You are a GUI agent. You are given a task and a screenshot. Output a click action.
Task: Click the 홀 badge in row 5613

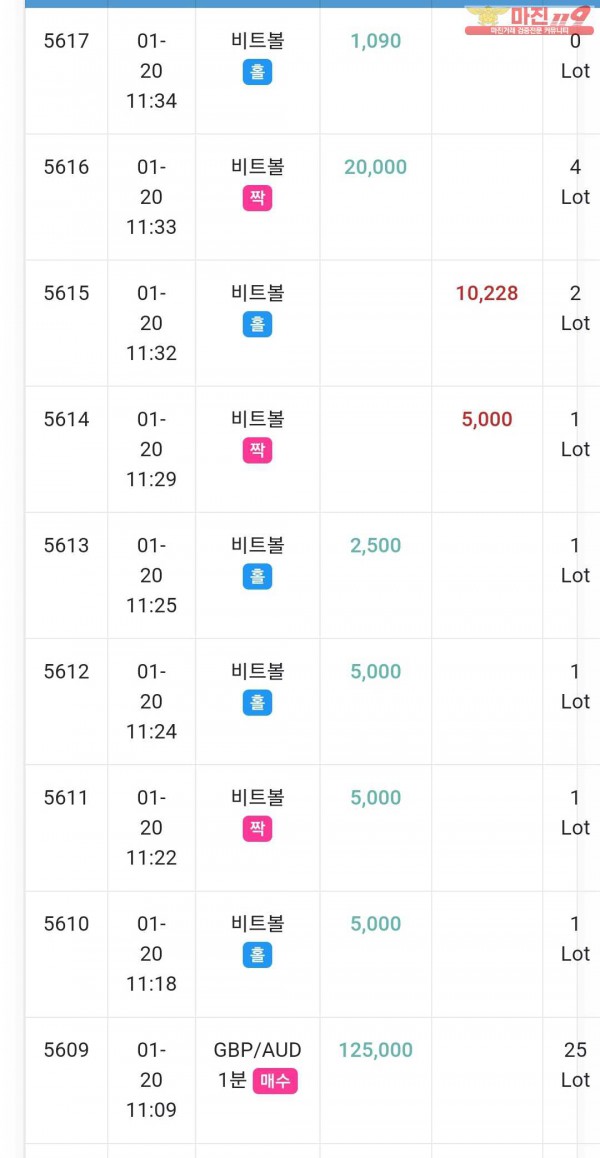[257, 576]
